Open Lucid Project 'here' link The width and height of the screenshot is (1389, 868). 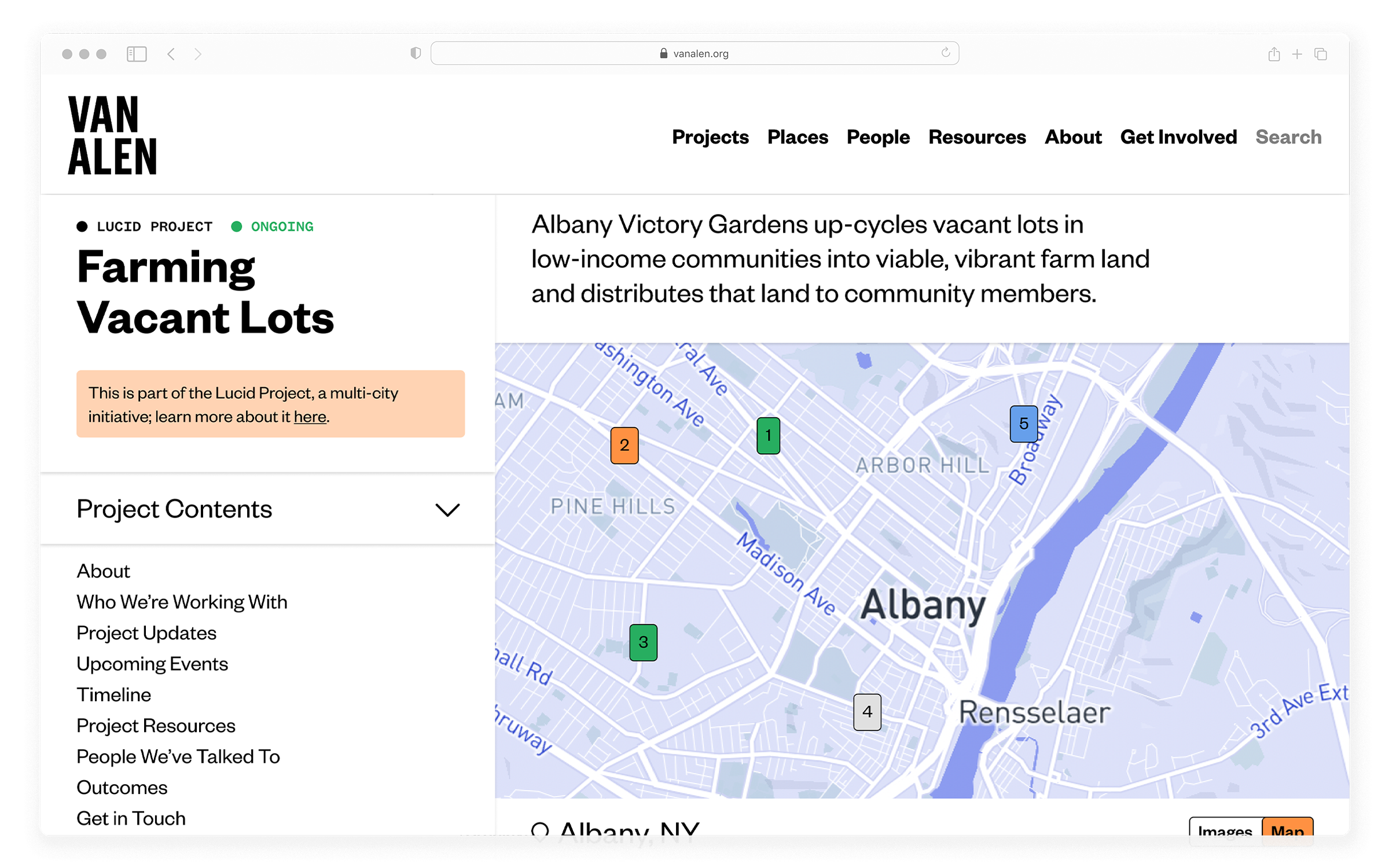tap(310, 417)
